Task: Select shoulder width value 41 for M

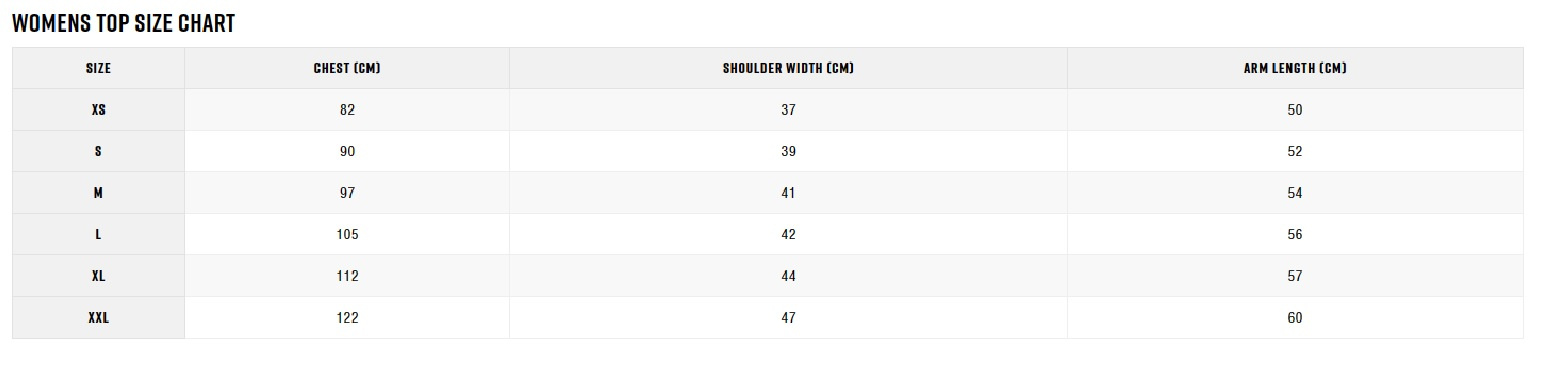Action: pyautogui.click(x=788, y=193)
